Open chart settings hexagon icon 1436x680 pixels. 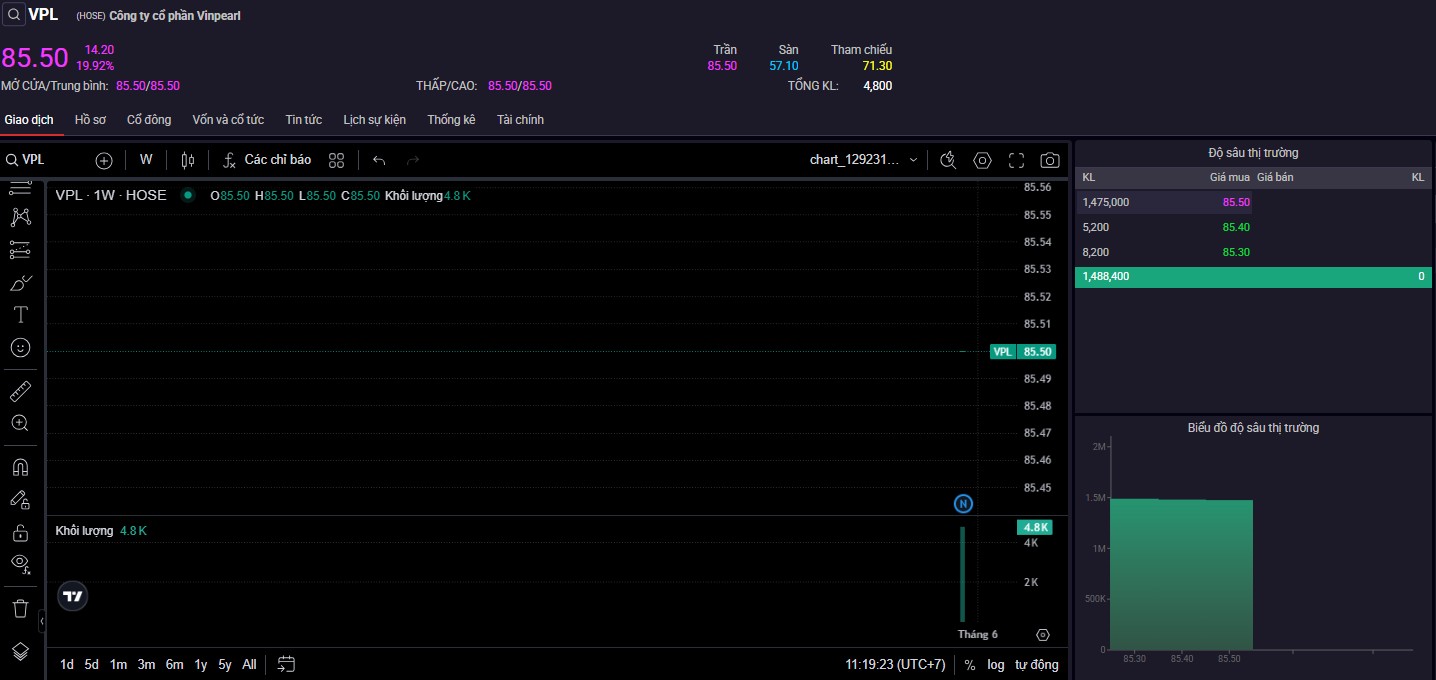[x=982, y=160]
